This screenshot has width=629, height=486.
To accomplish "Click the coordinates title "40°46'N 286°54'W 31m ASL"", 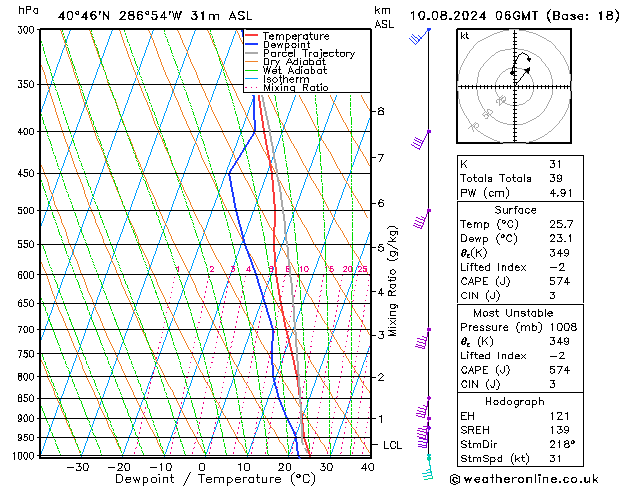I will click(155, 16).
